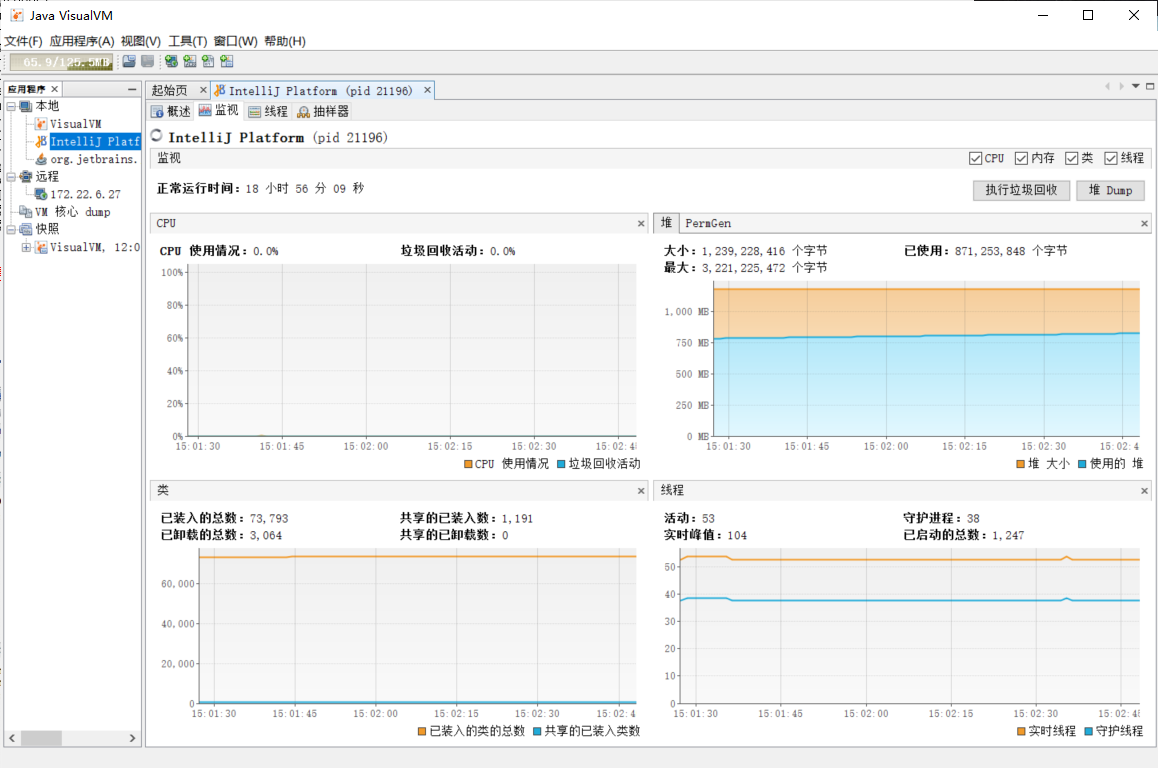Screen dimensions: 1158x768
Task: Close the IntelliJ Platform (pid 21196) tab
Action: tap(427, 90)
